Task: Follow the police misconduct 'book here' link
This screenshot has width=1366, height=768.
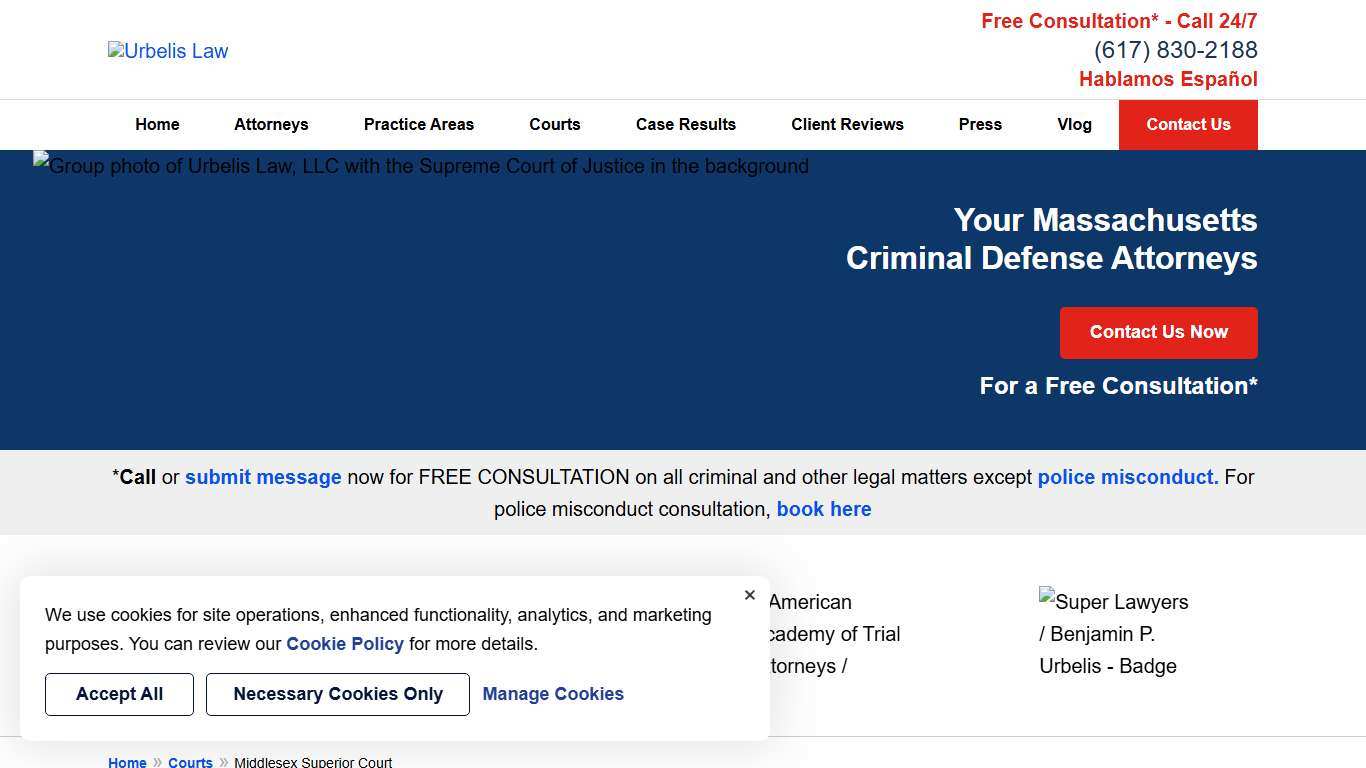Action: (824, 509)
